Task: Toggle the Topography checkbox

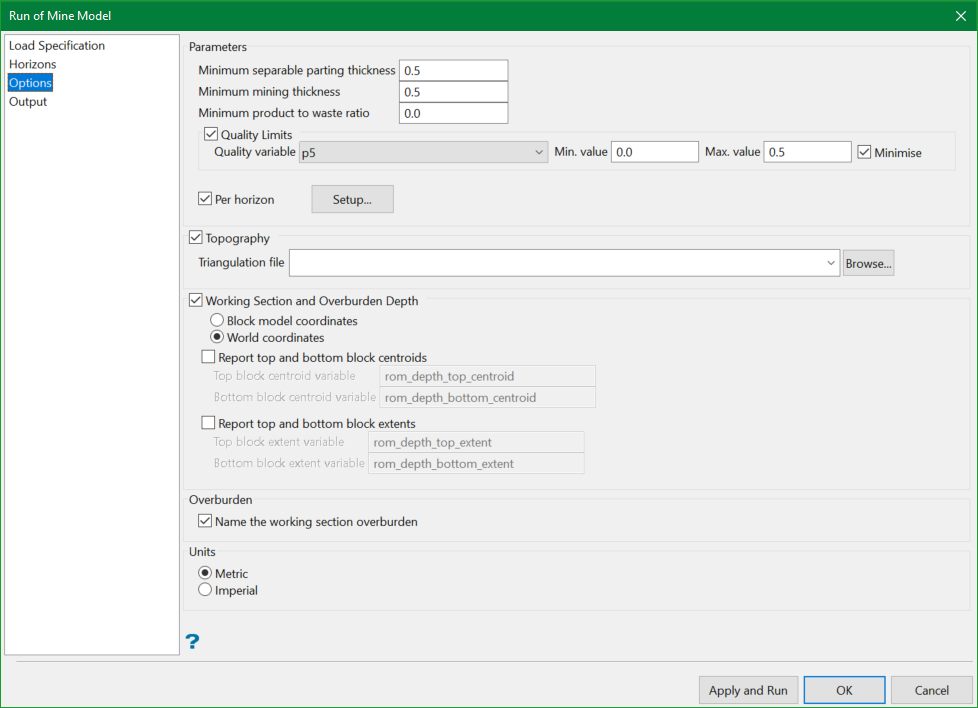Action: [196, 238]
